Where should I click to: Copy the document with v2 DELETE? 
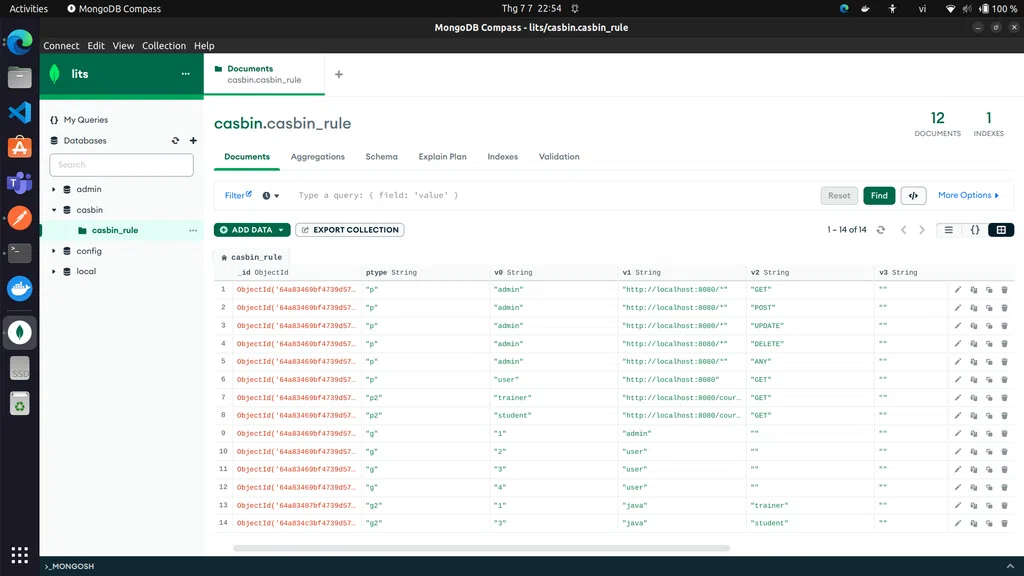973,344
